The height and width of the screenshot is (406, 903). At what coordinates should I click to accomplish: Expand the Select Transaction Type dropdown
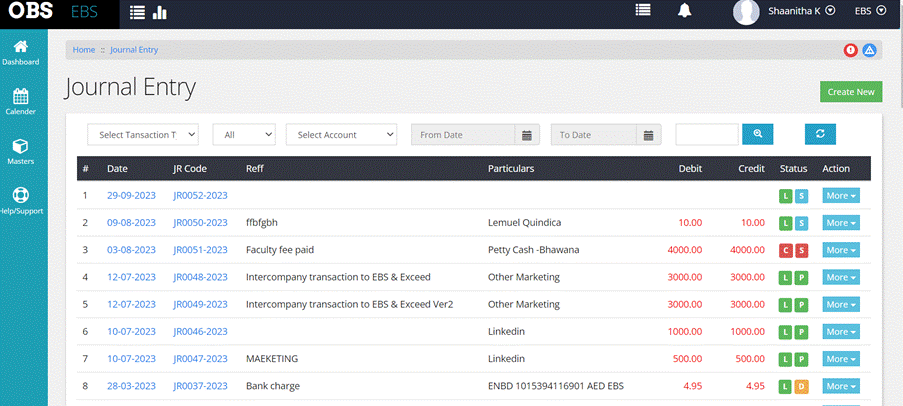pos(143,135)
